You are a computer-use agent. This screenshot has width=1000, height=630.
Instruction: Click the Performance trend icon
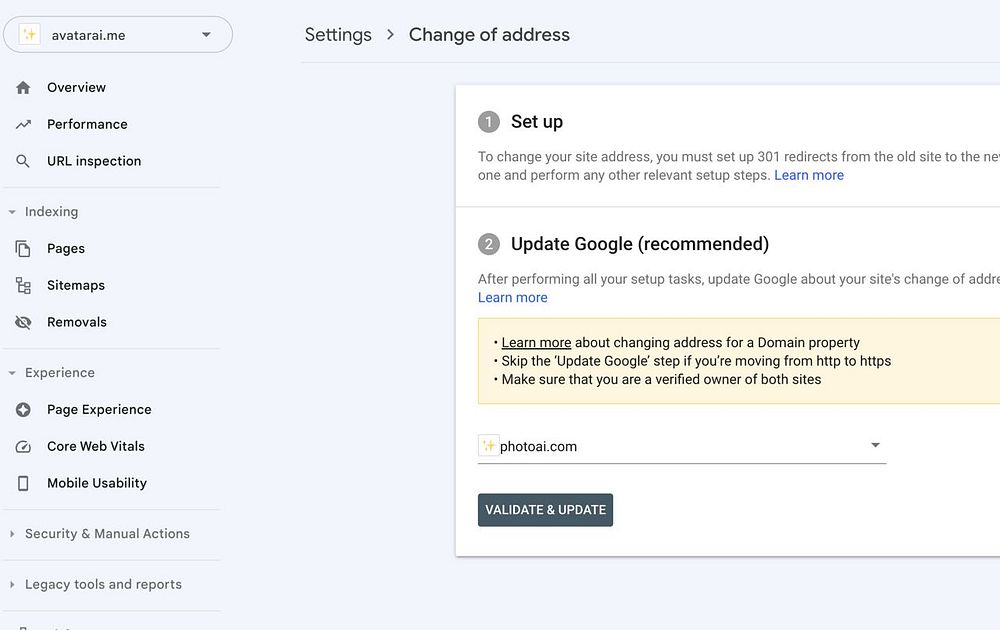click(23, 125)
